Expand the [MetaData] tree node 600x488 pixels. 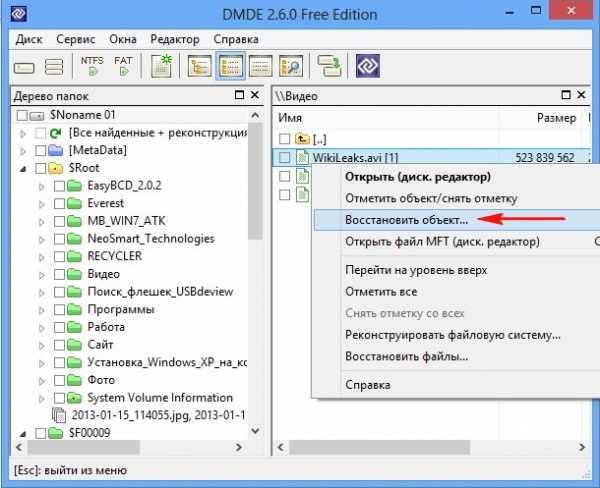point(23,151)
